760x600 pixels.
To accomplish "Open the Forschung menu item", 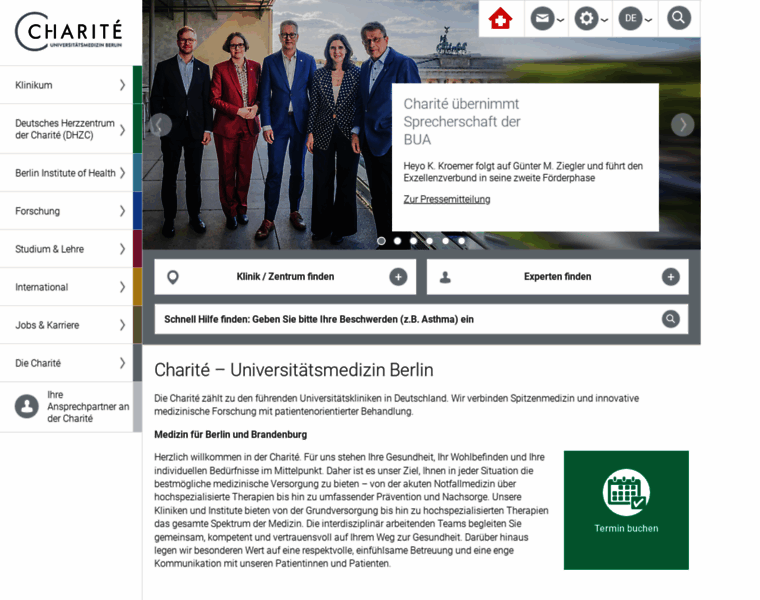I will click(66, 211).
